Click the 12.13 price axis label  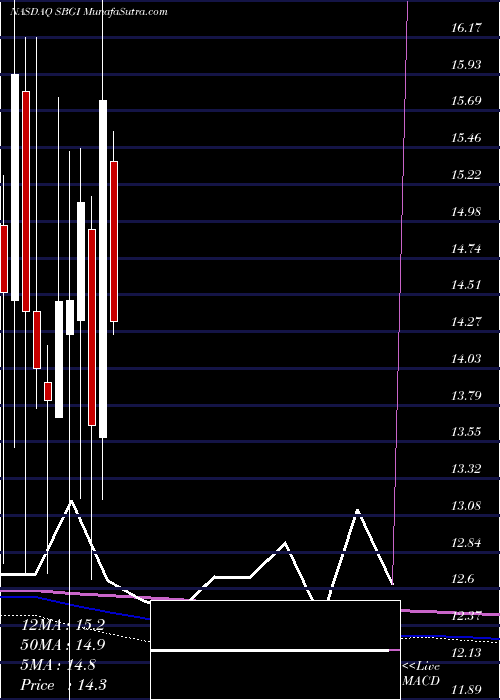point(466,653)
